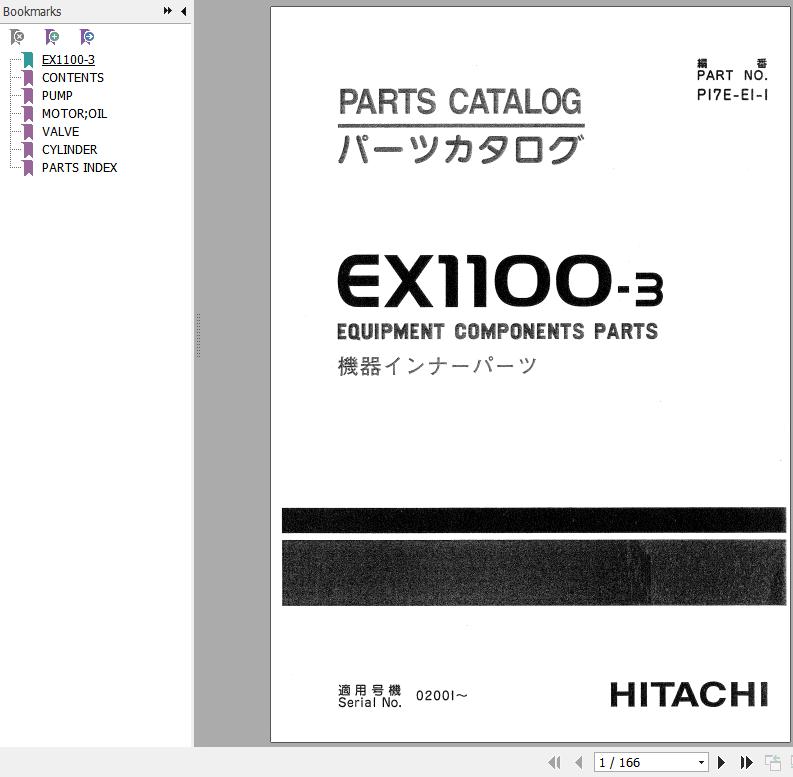Click the EX1100-3 title on the page
The height and width of the screenshot is (777, 793).
(x=500, y=281)
